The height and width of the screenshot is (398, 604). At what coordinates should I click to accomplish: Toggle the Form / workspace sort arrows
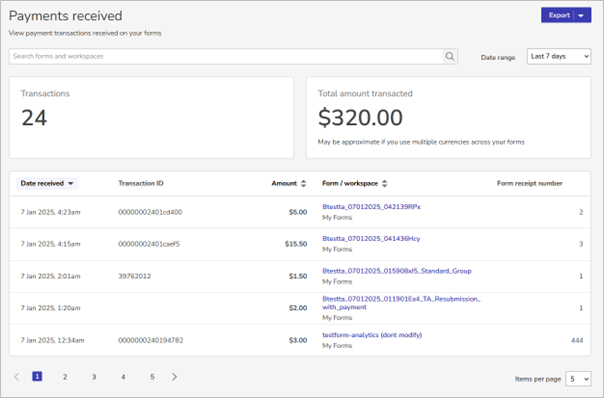(384, 183)
